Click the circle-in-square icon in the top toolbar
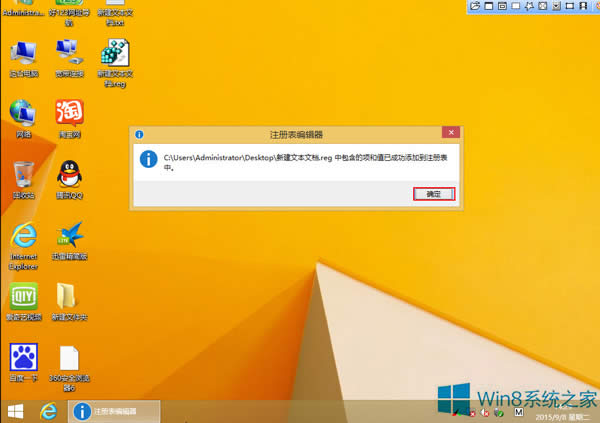 click(543, 6)
